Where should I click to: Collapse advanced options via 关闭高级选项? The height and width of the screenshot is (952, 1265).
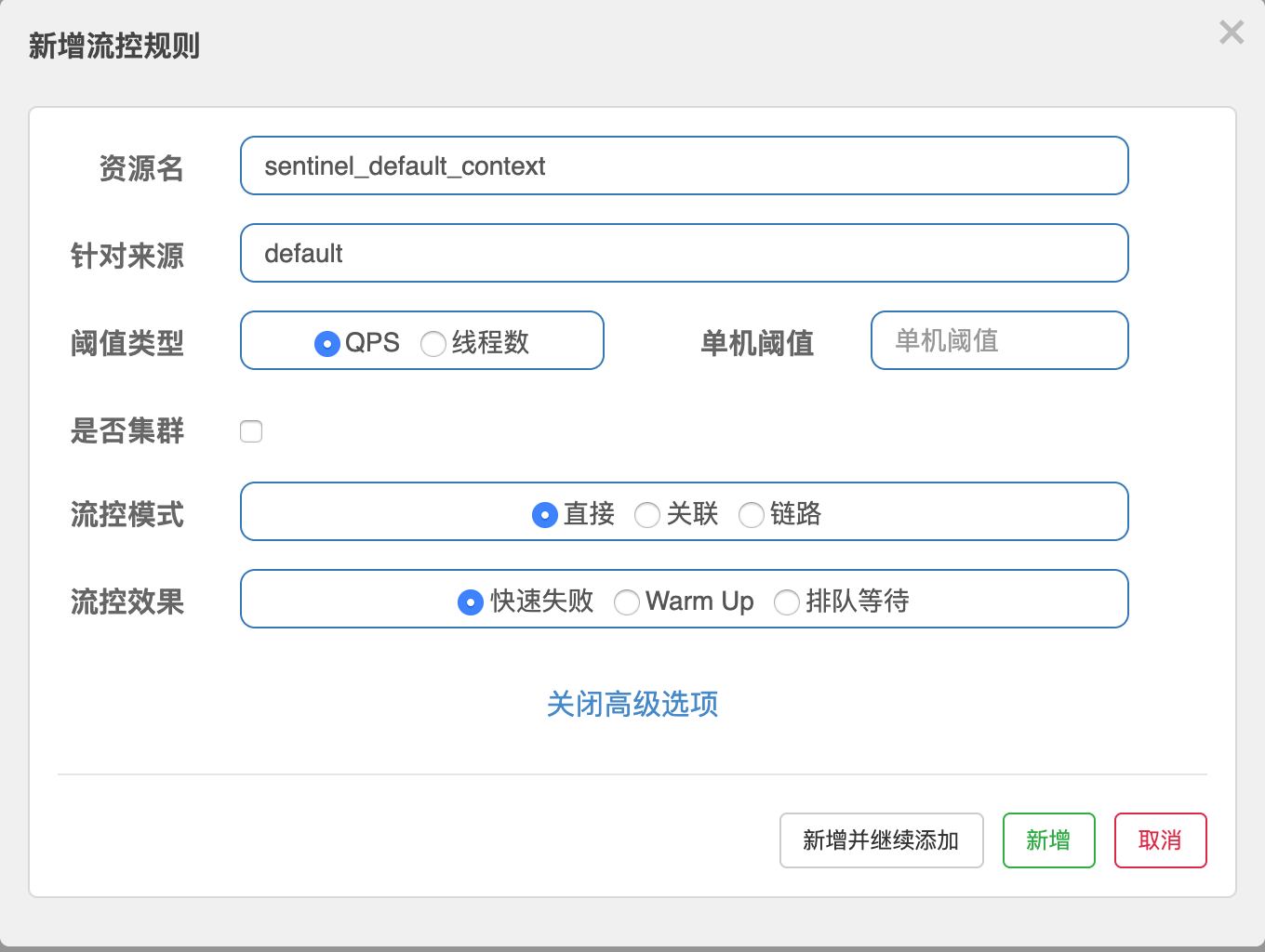point(632,705)
